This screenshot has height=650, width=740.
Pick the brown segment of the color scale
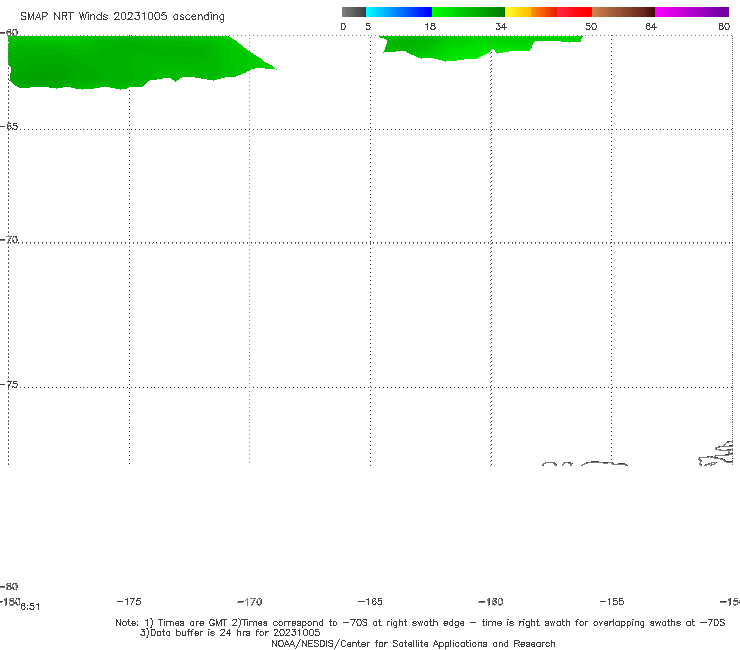click(623, 12)
